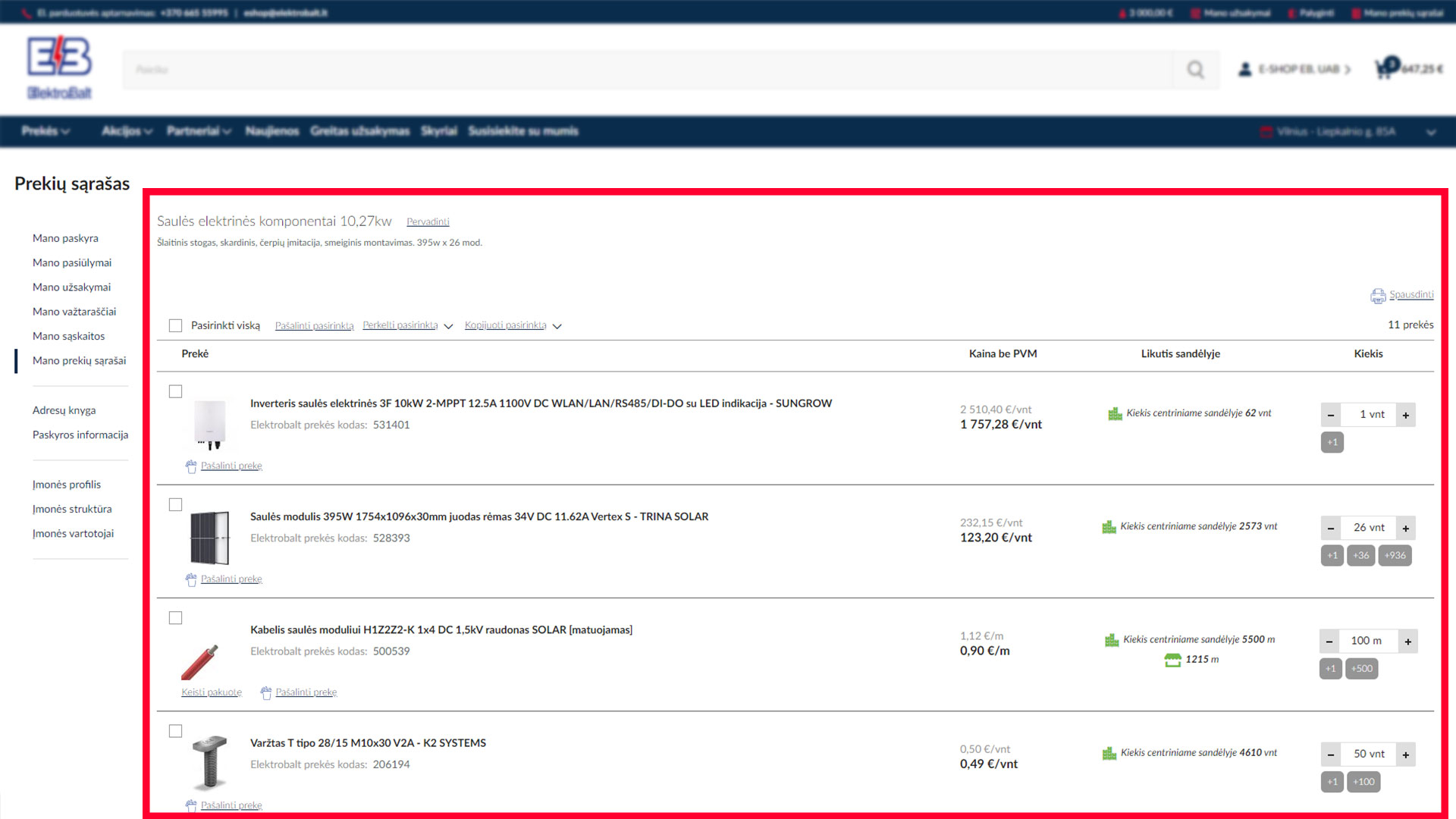The width and height of the screenshot is (1456, 819).
Task: Open Mano užsakymai in the sidebar
Action: (71, 287)
